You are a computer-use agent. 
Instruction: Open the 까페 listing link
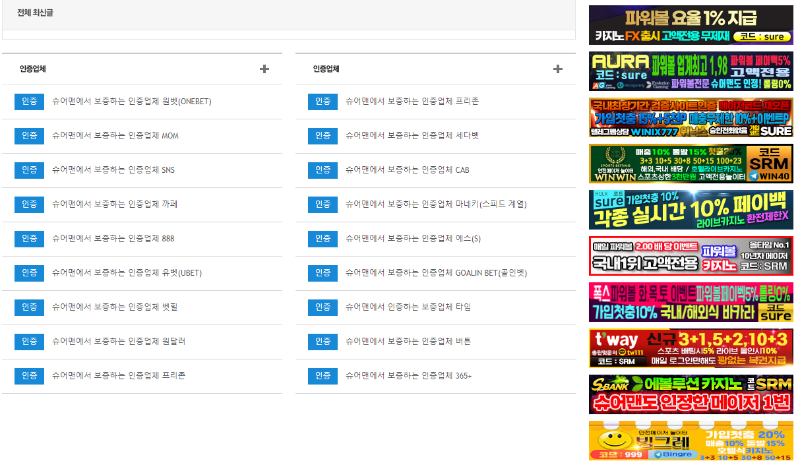(x=114, y=205)
